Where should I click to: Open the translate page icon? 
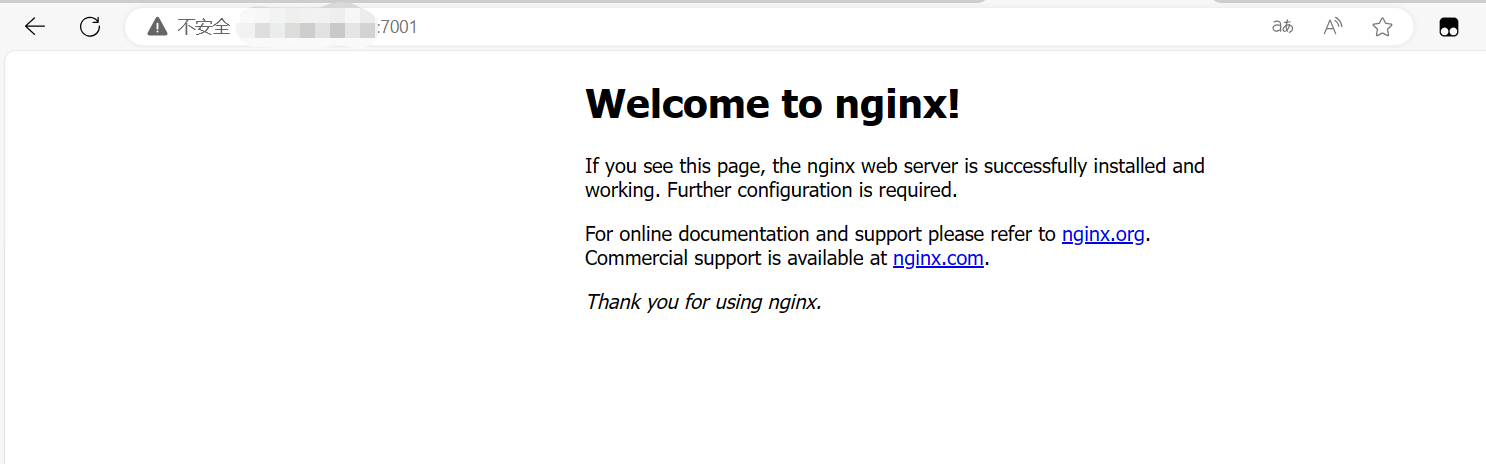click(x=1282, y=27)
